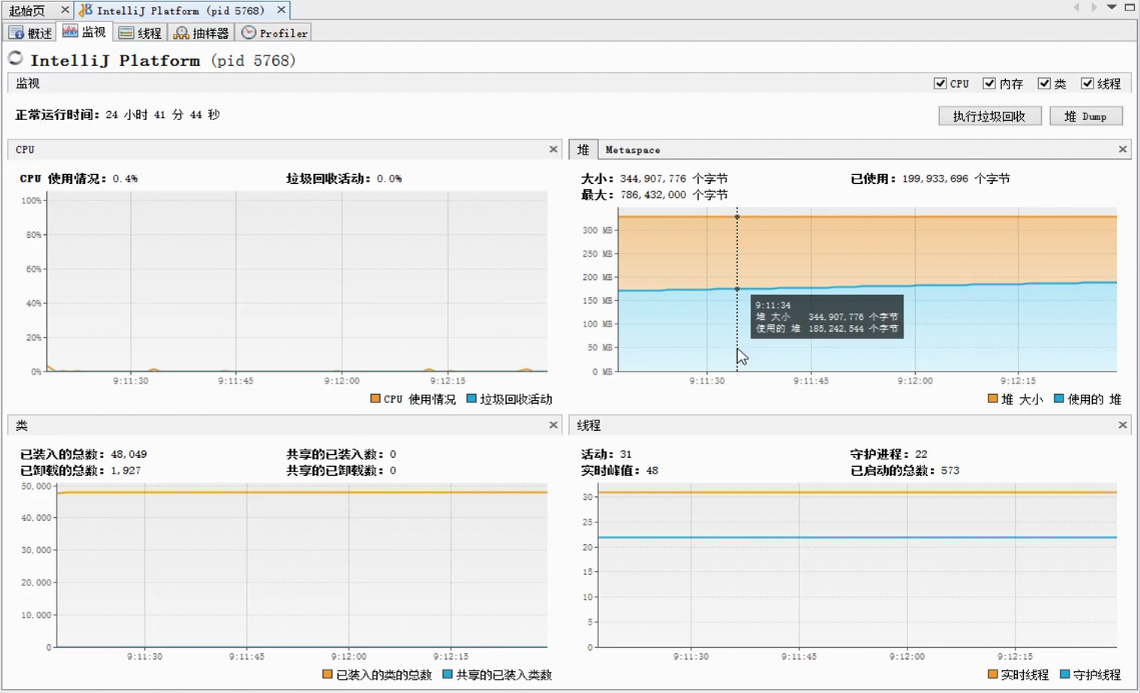The width and height of the screenshot is (1140, 693).
Task: Toggle the 线程 threads checkbox
Action: [x=1087, y=84]
